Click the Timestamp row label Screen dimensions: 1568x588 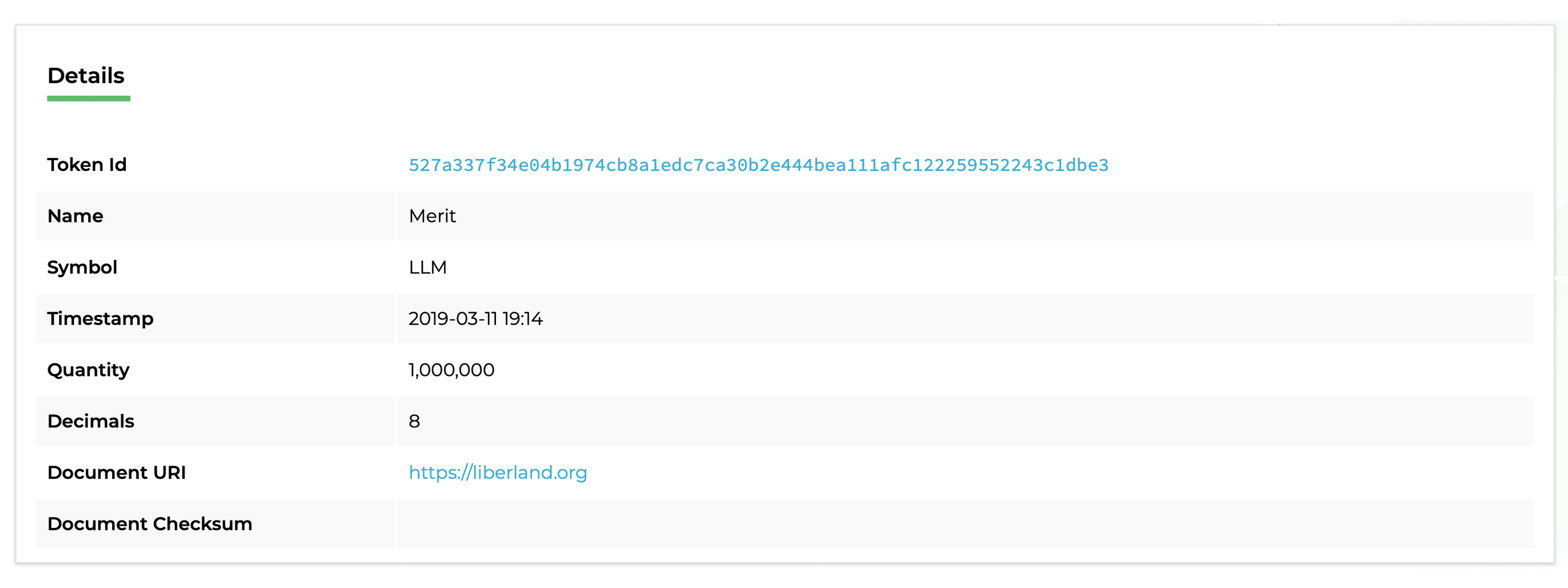pyautogui.click(x=100, y=318)
